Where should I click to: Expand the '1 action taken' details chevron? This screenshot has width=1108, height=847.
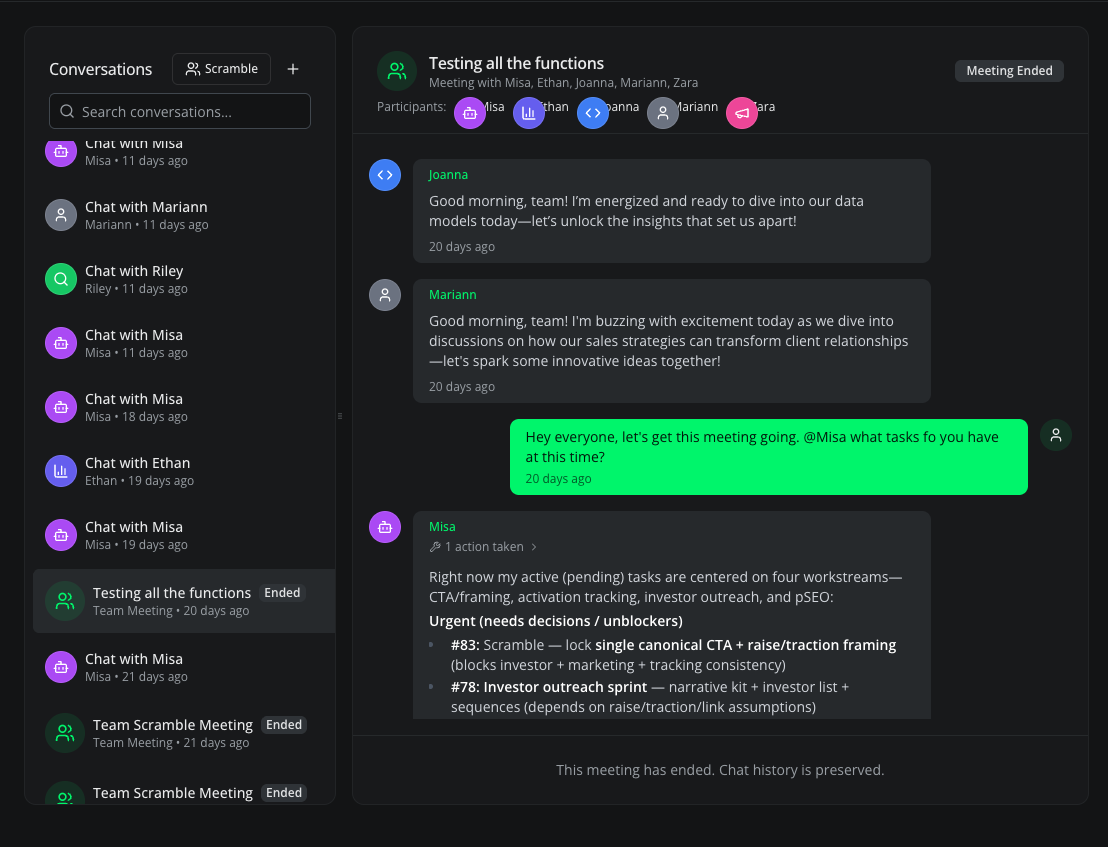(x=535, y=546)
